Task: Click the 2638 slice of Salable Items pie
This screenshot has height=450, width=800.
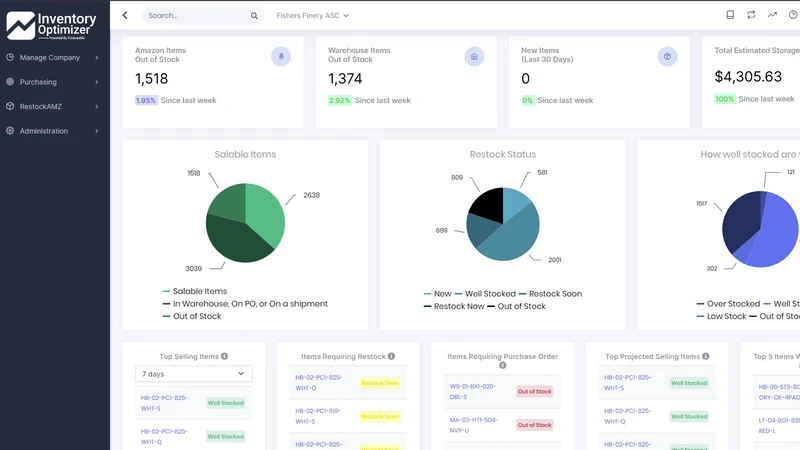Action: (266, 212)
